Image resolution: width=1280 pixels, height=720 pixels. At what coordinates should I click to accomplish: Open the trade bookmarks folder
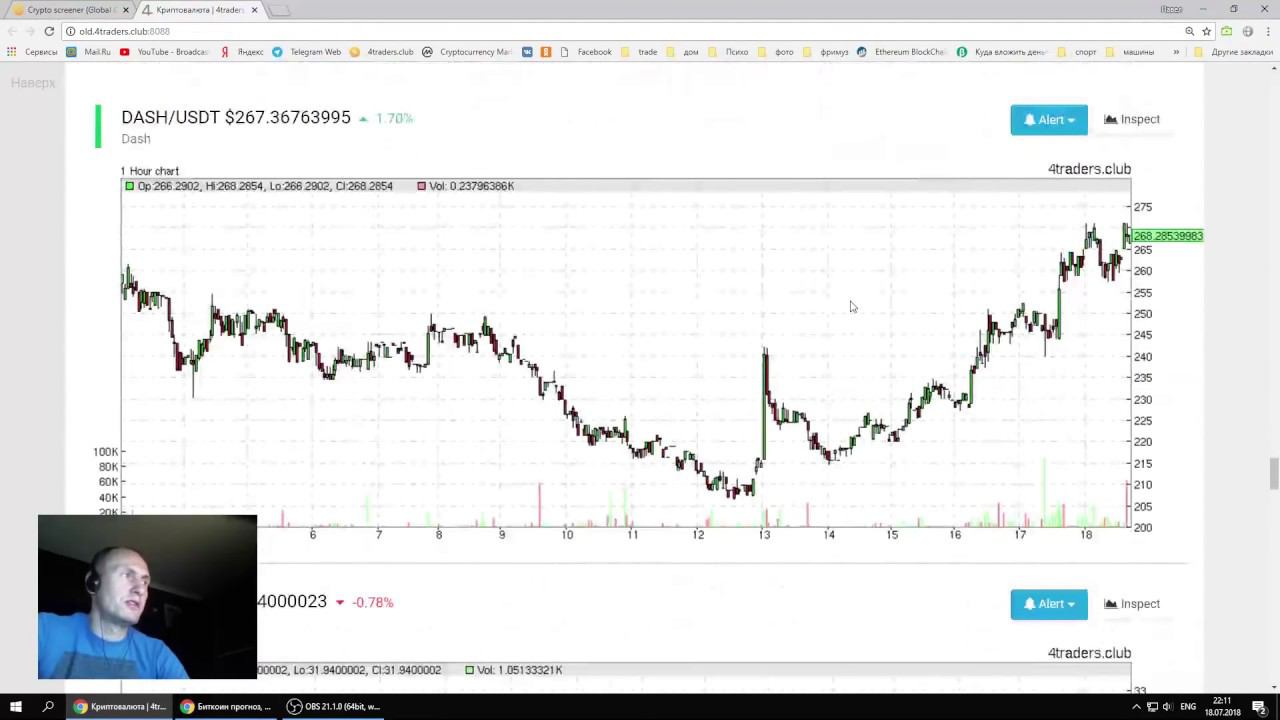pos(639,52)
